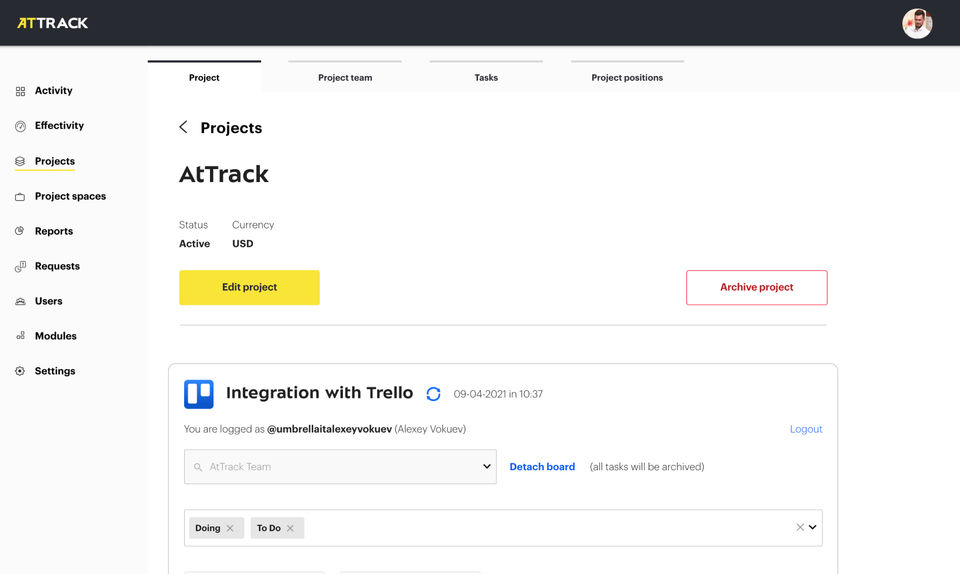Screen dimensions: 960x574
Task: Click the Modules icon in sidebar
Action: (20, 336)
